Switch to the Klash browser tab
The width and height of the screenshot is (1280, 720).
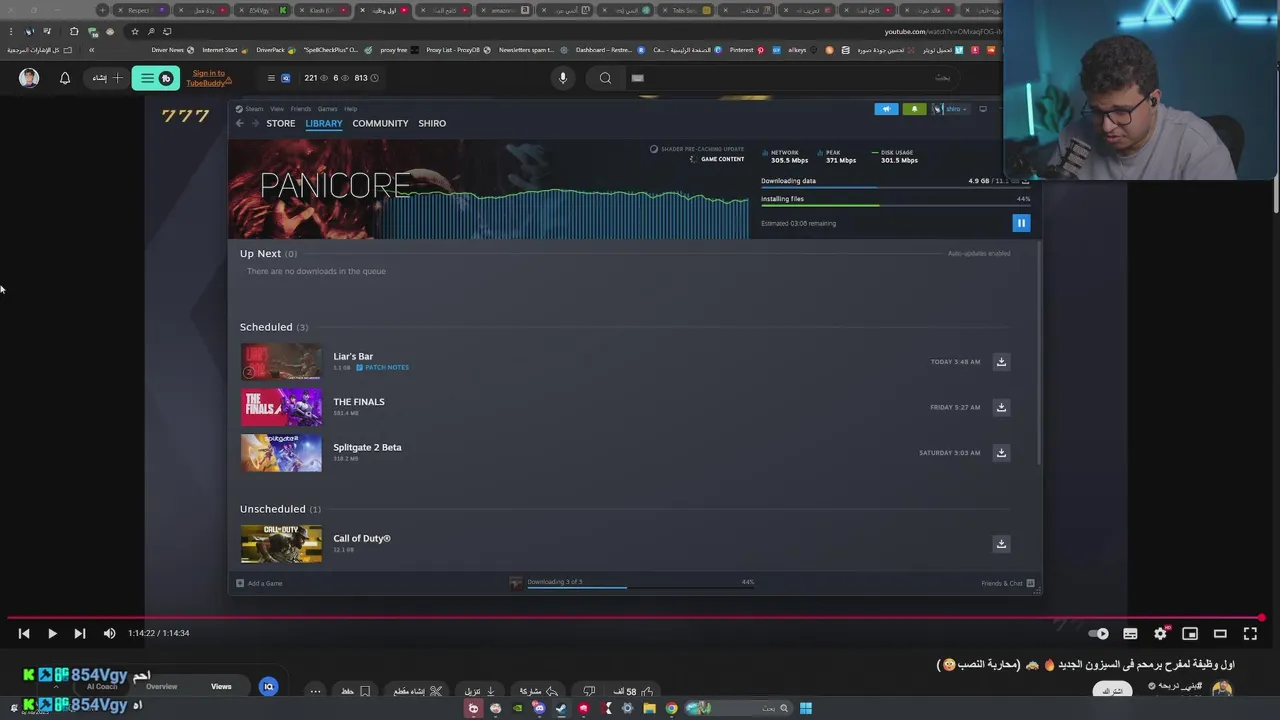point(322,10)
